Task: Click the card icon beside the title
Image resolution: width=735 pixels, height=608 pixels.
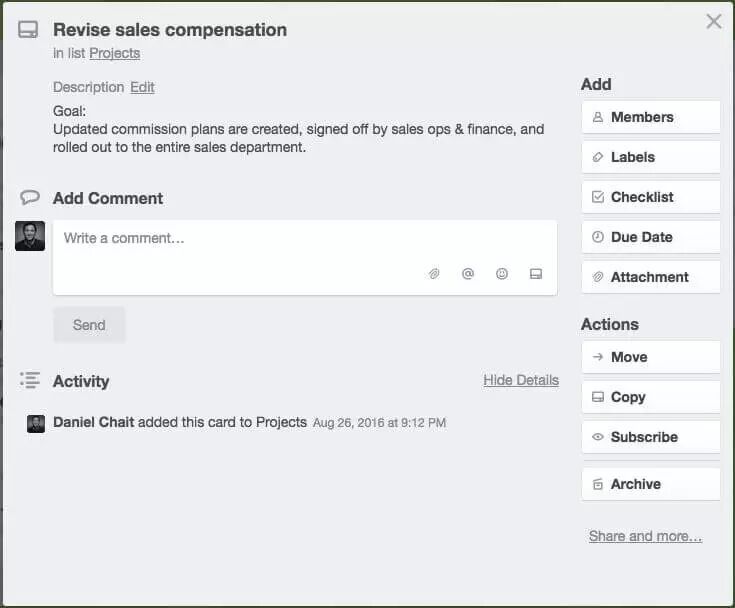Action: (x=28, y=30)
